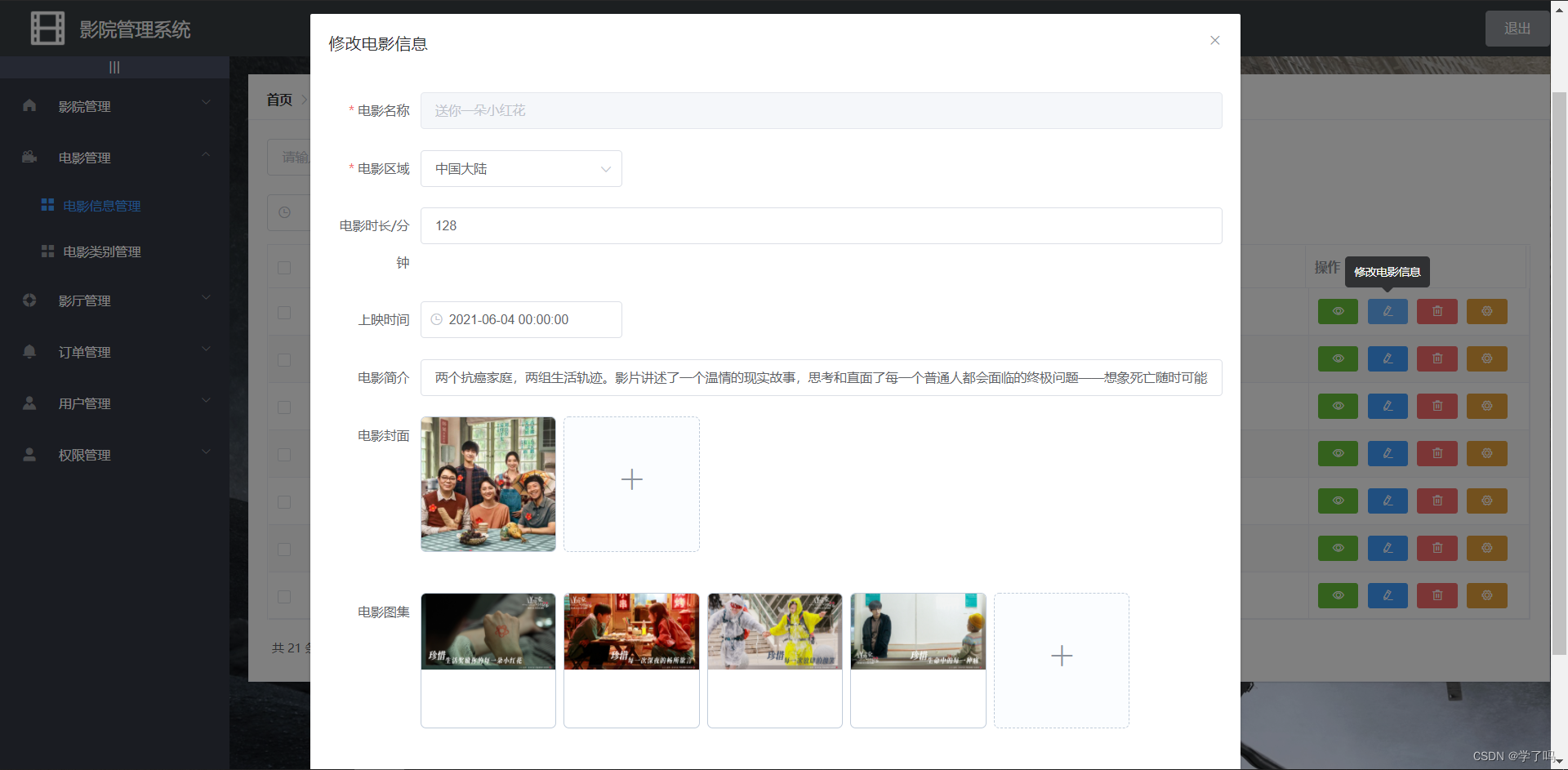Click the 权限管理 person icon
1568x770 pixels.
[x=29, y=454]
